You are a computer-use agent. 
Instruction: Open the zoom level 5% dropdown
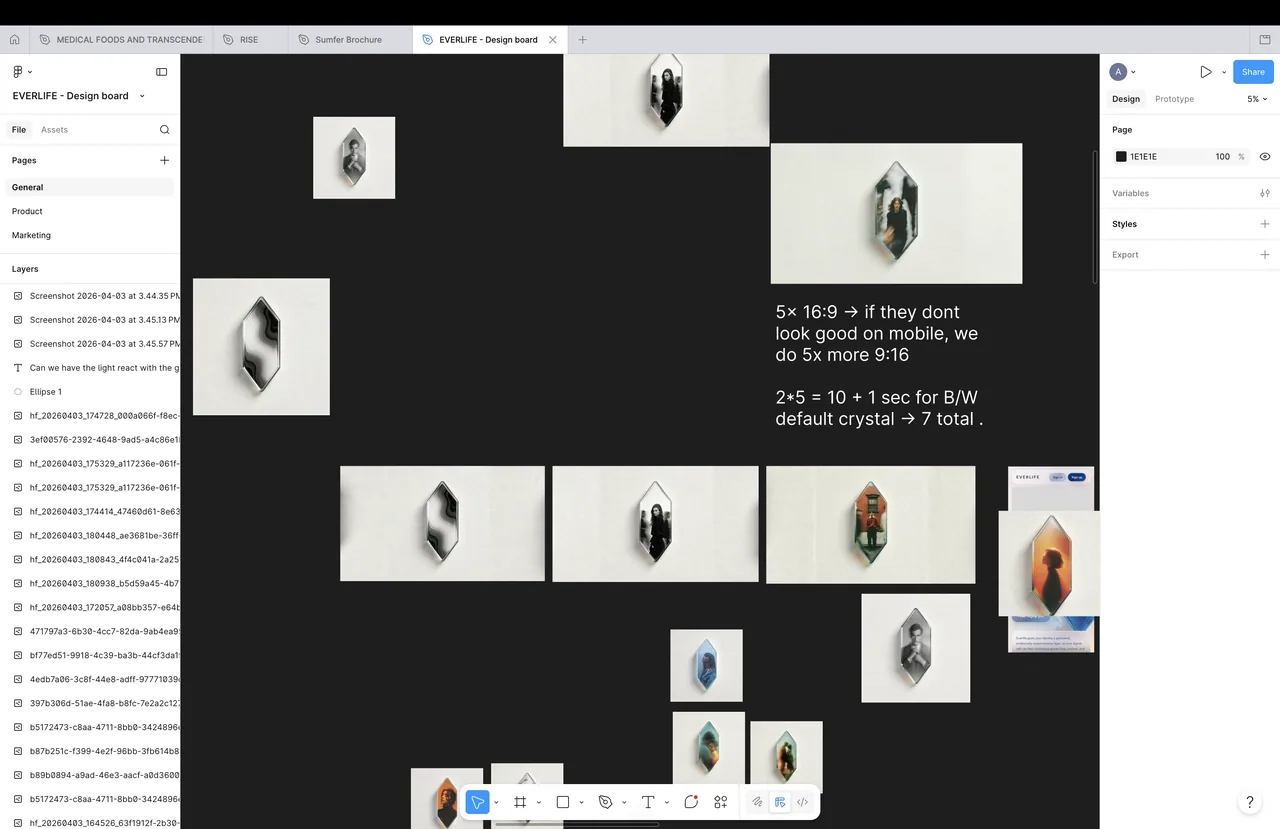[x=1257, y=99]
